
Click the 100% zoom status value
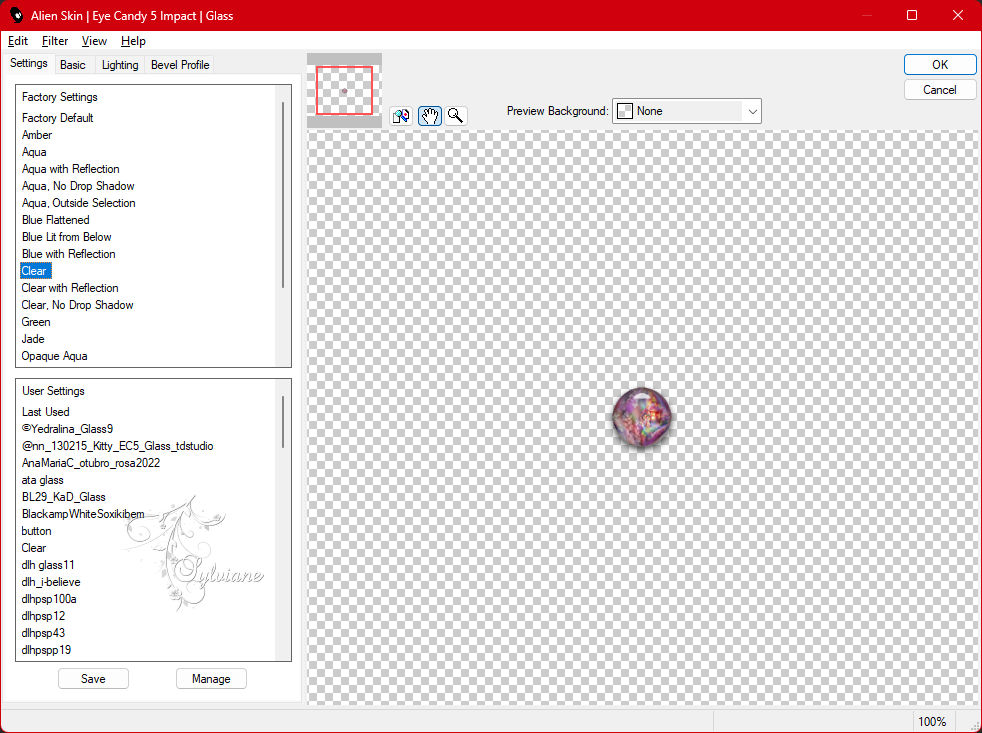pos(932,722)
